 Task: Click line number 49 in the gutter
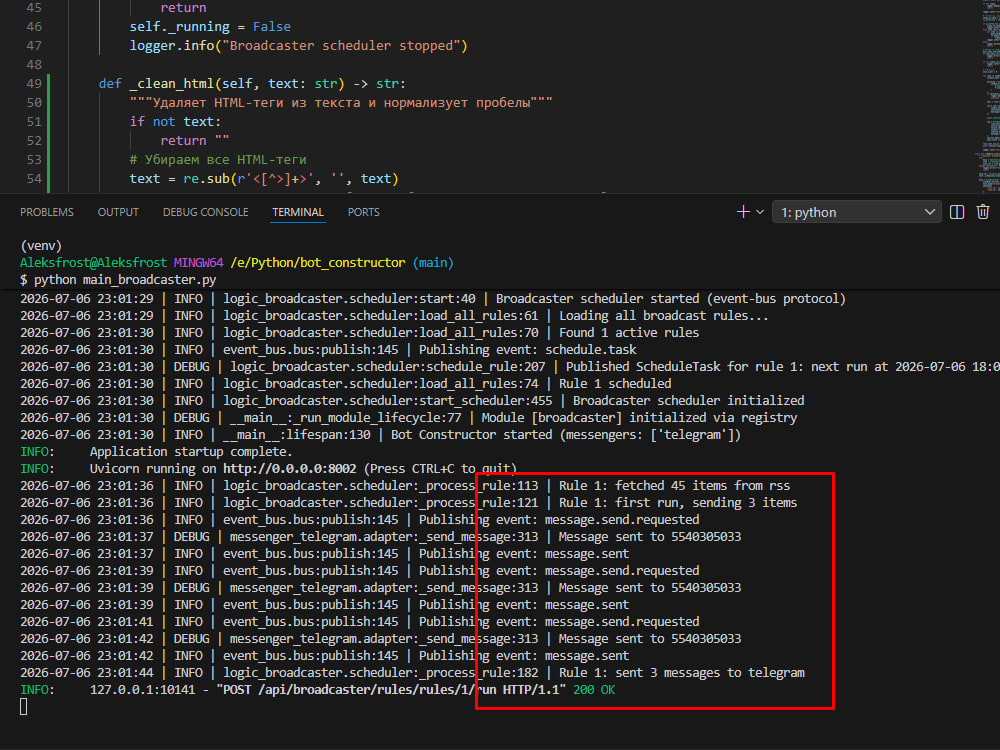34,84
